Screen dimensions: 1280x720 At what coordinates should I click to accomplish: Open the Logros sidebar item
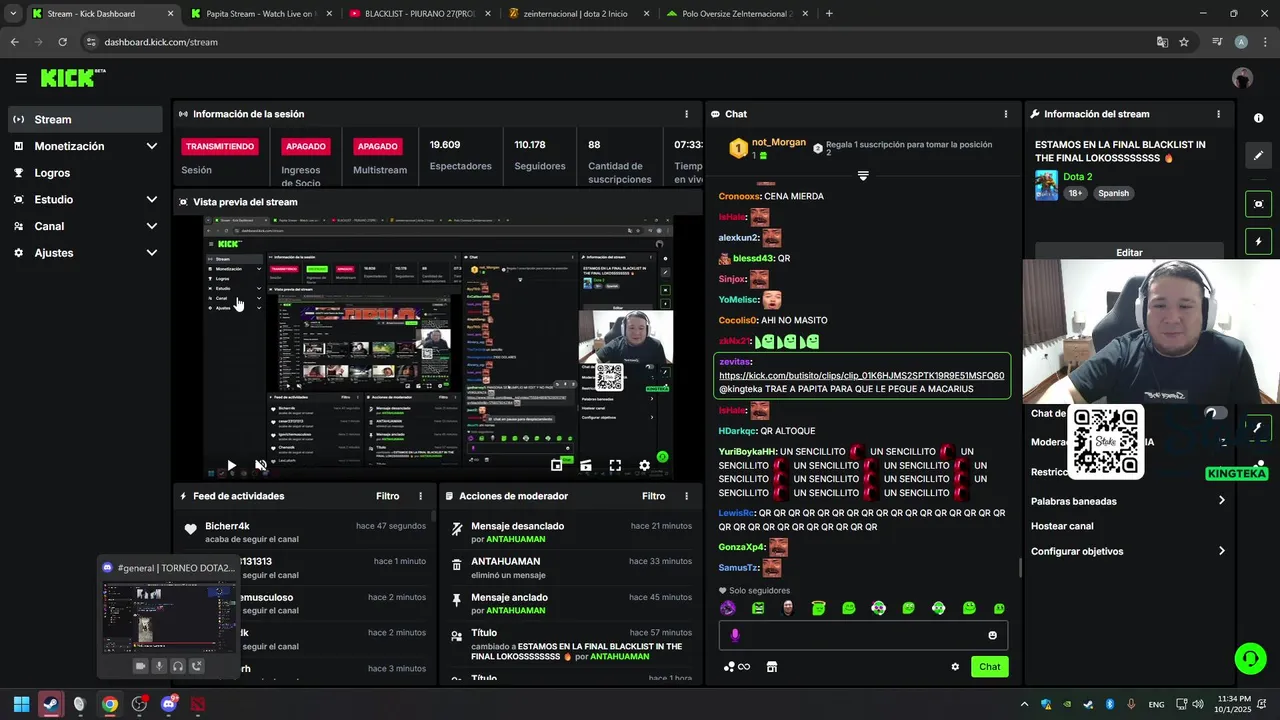pyautogui.click(x=85, y=173)
